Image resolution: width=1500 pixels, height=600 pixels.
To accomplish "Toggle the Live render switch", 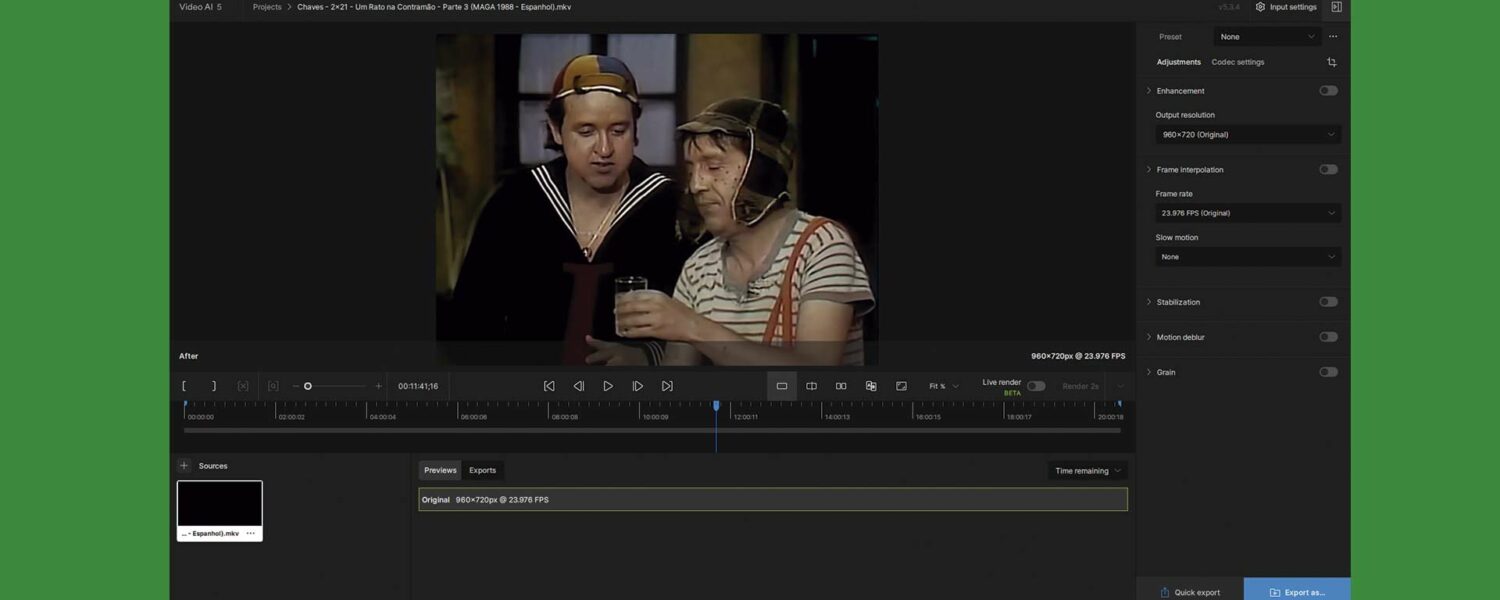I will tap(1036, 386).
